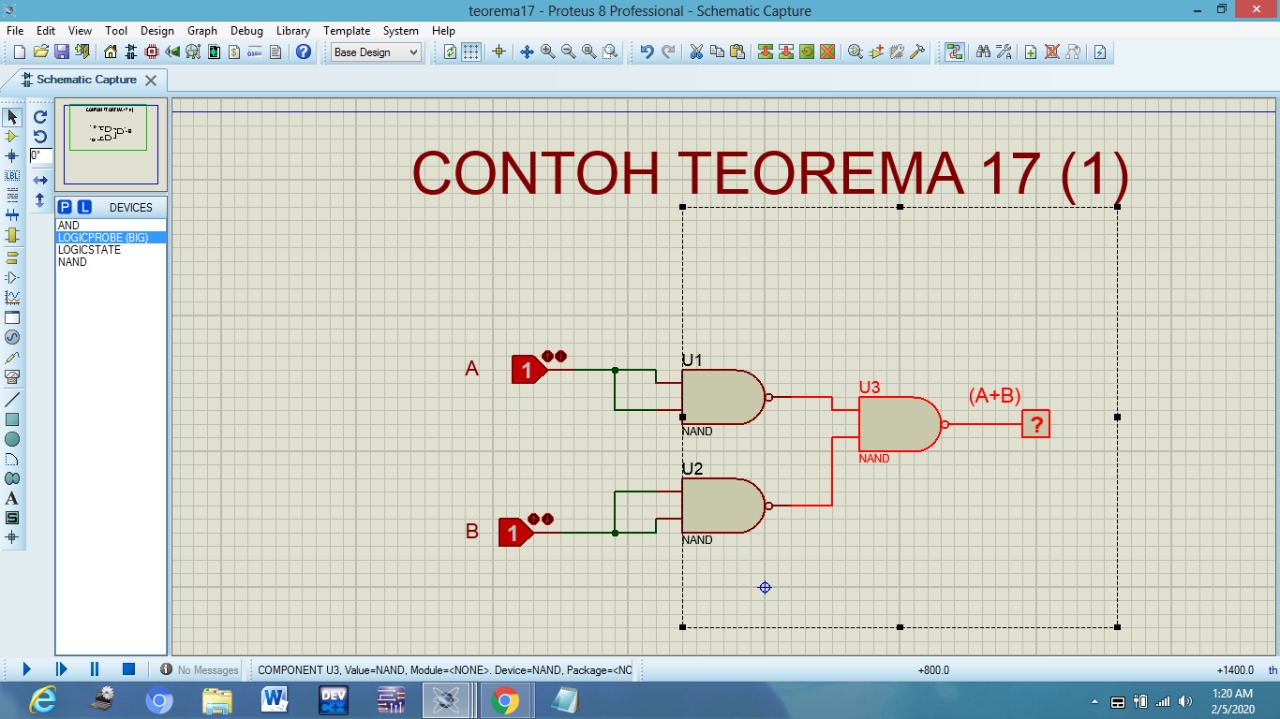Open the File menu
Screen dimensions: 1280x719
click(15, 31)
